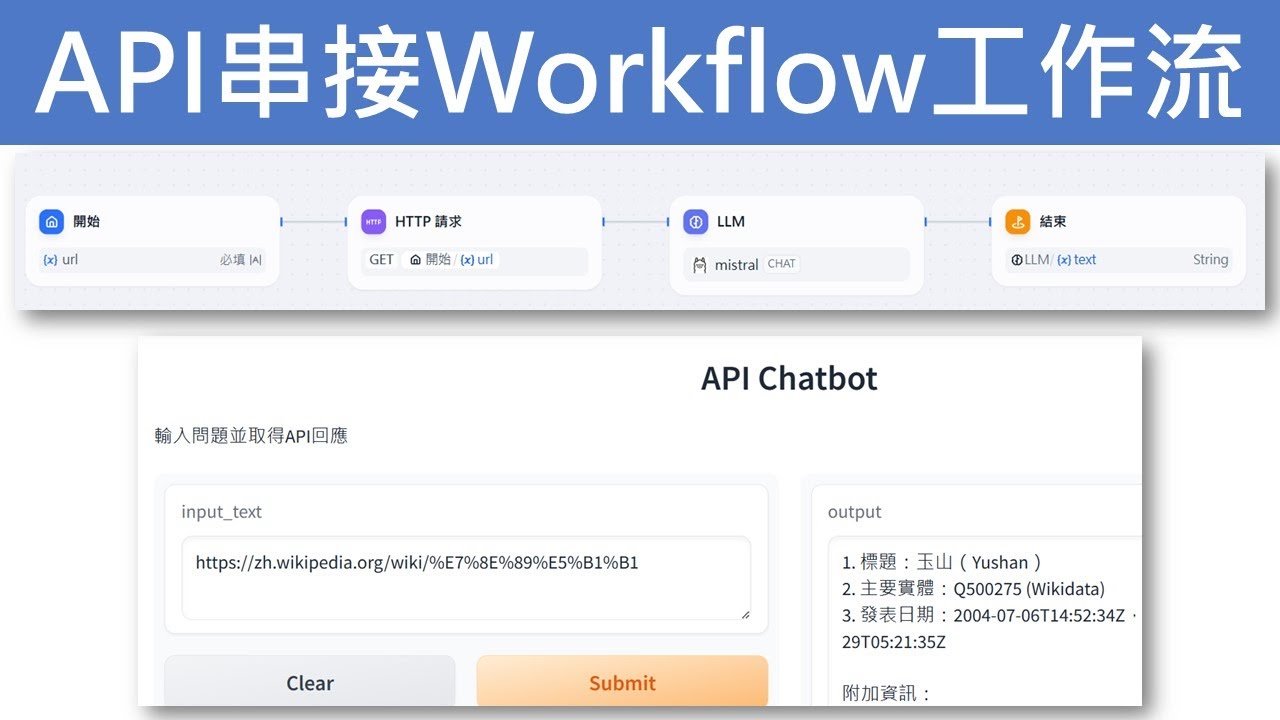Click the small home icon in HTTP 請求 url reference
Image resolution: width=1280 pixels, height=720 pixels.
[x=416, y=259]
